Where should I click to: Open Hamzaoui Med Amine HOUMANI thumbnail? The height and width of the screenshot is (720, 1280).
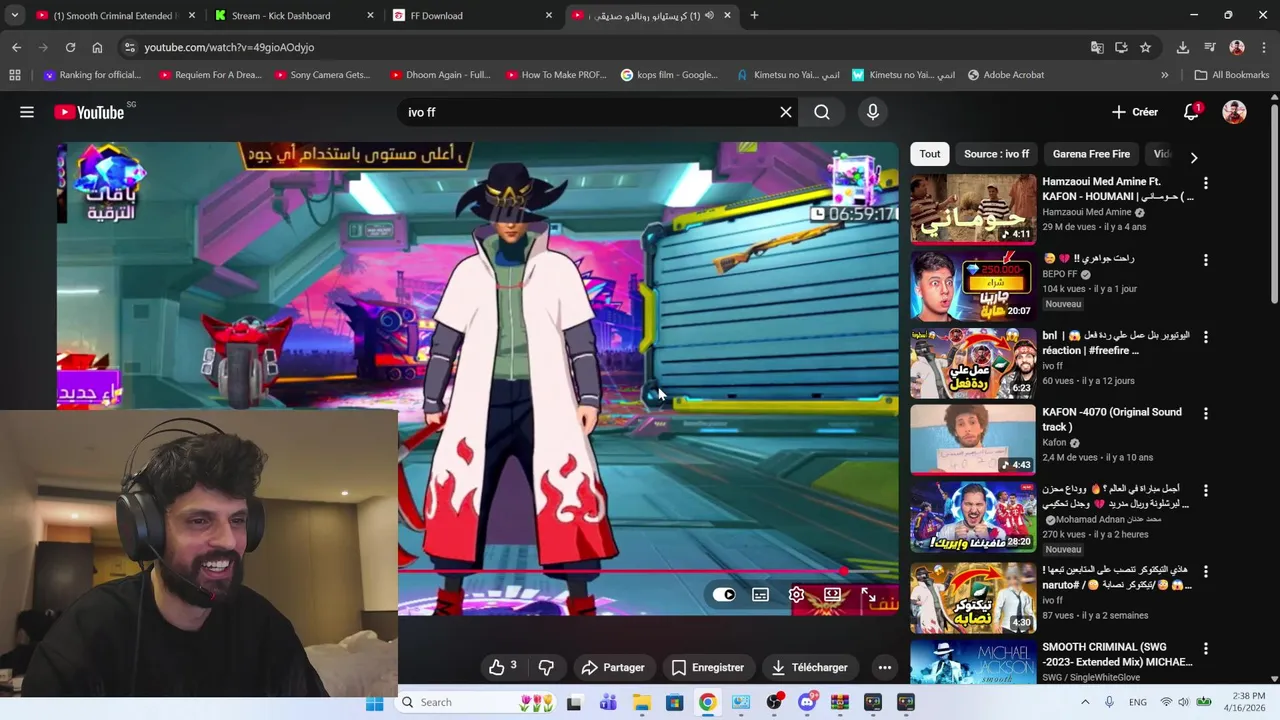973,209
